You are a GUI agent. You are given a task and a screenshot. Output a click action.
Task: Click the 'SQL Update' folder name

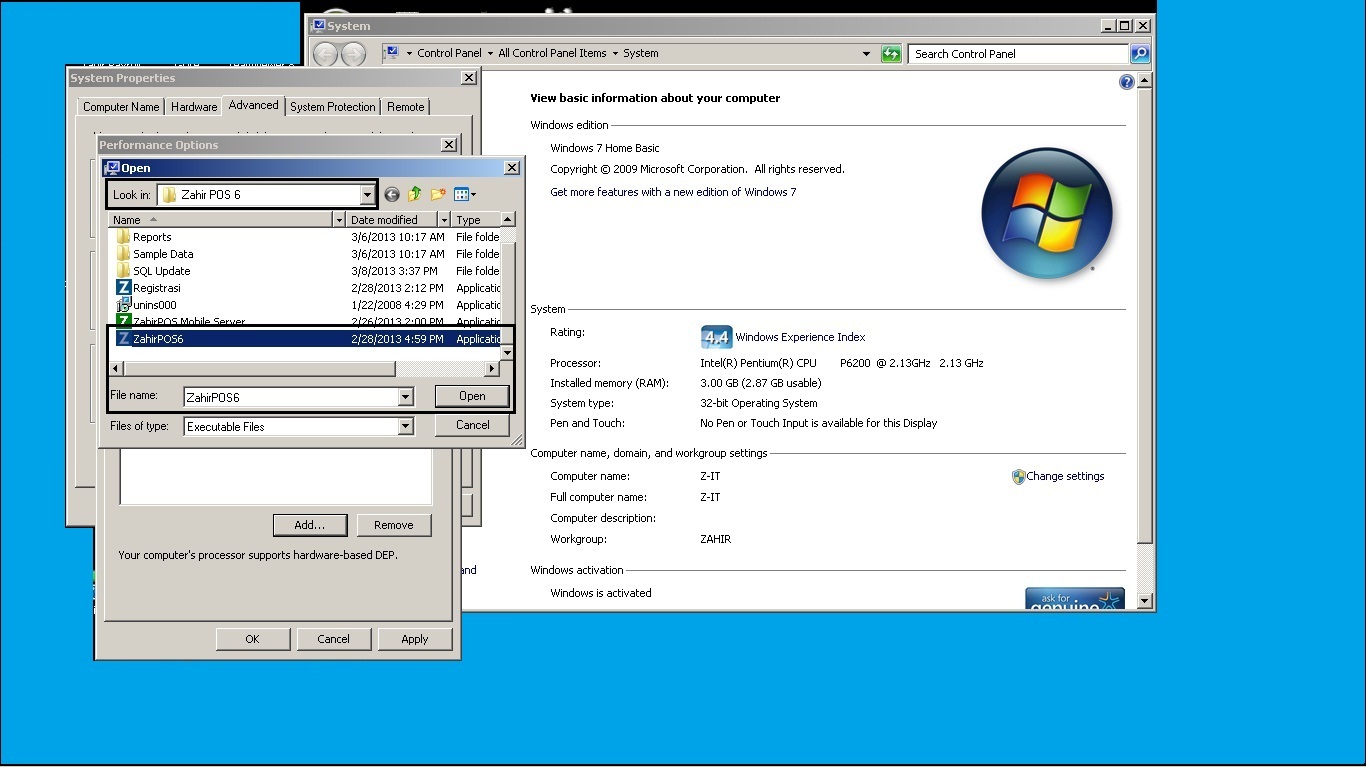tap(162, 271)
